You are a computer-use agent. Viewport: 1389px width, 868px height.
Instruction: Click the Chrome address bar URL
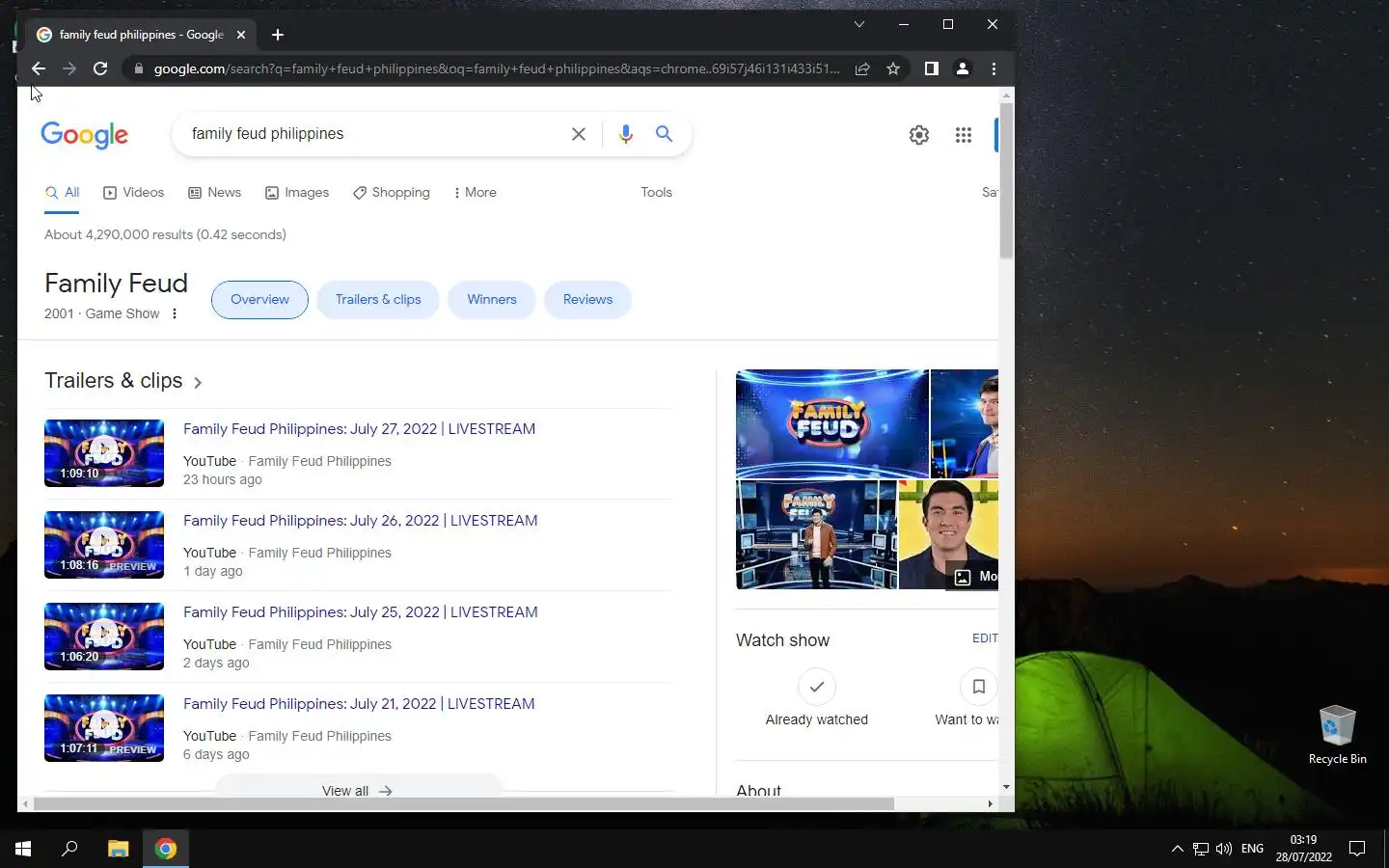coord(497,68)
